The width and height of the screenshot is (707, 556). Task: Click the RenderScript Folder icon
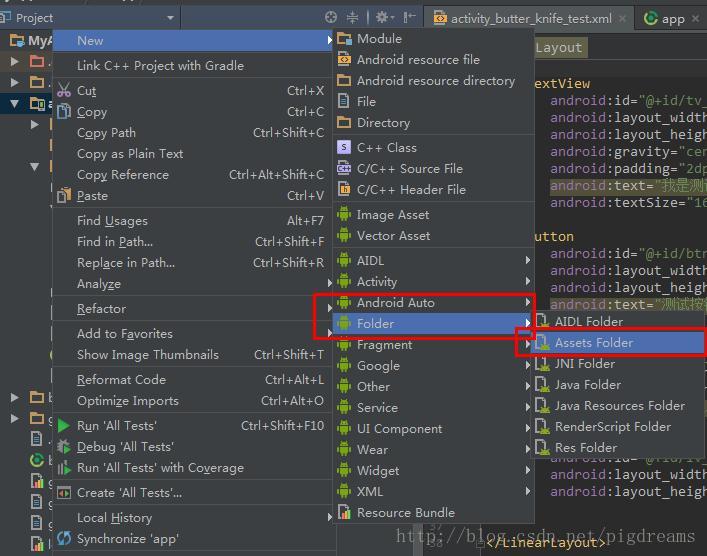542,427
